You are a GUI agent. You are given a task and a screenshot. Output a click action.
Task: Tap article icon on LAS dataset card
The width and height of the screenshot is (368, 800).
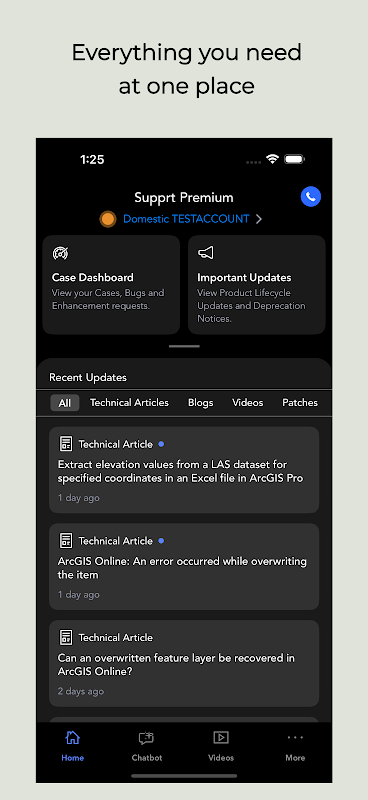pos(65,444)
